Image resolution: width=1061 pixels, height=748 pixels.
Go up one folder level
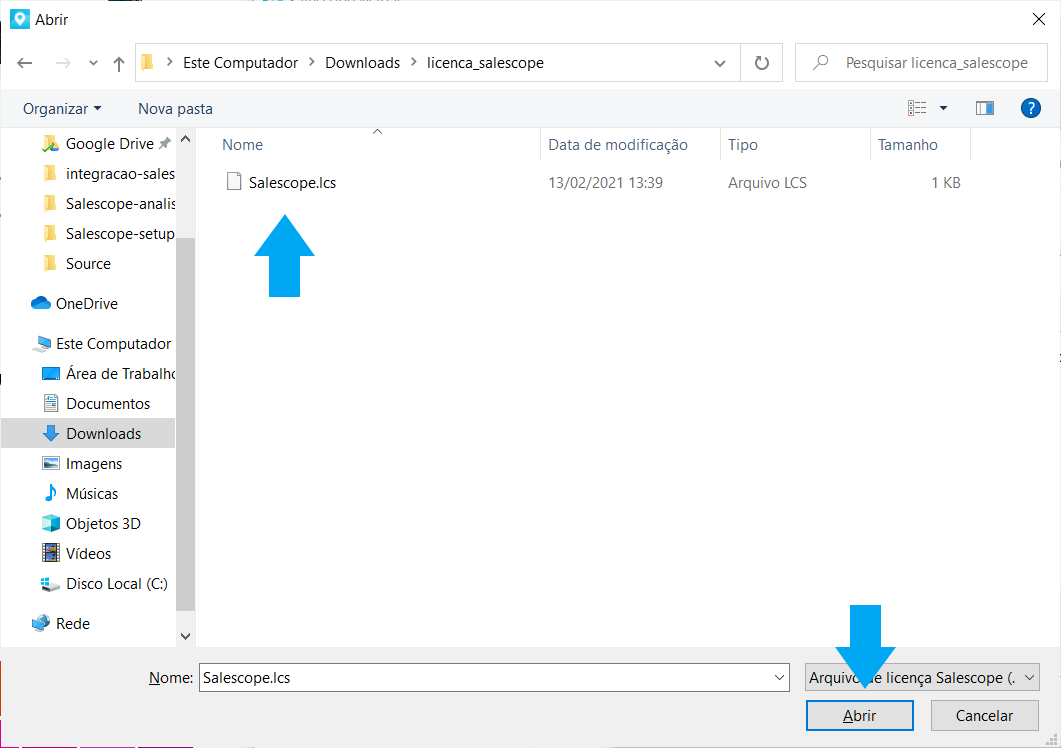click(x=119, y=63)
